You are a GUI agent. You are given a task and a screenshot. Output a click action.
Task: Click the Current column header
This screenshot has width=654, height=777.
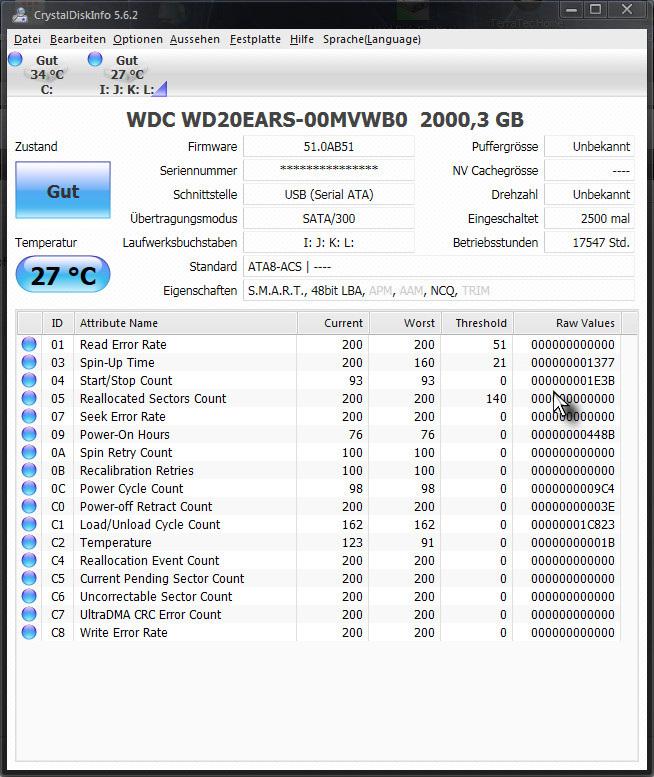pyautogui.click(x=333, y=323)
